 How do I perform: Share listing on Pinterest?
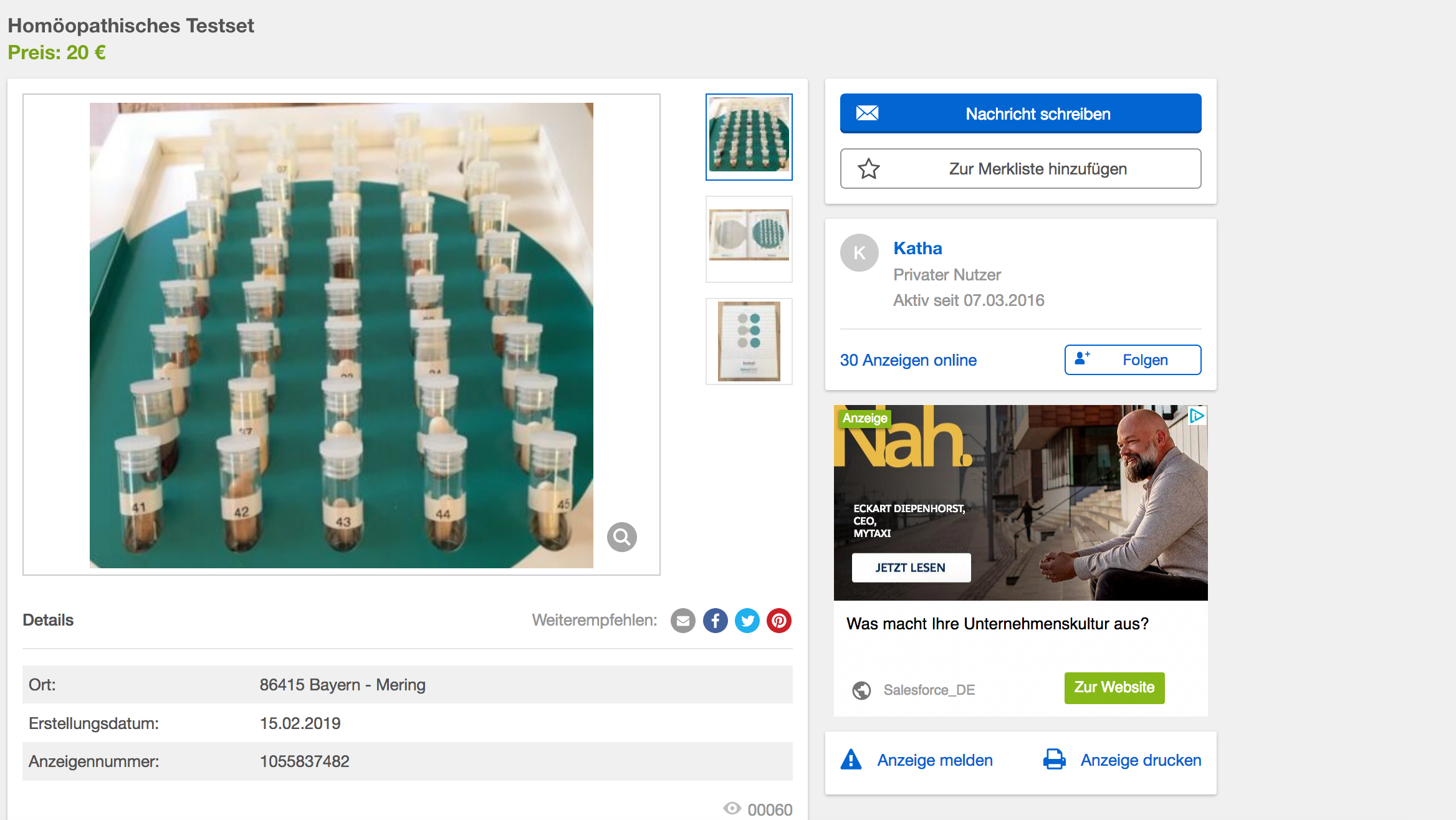[x=778, y=621]
